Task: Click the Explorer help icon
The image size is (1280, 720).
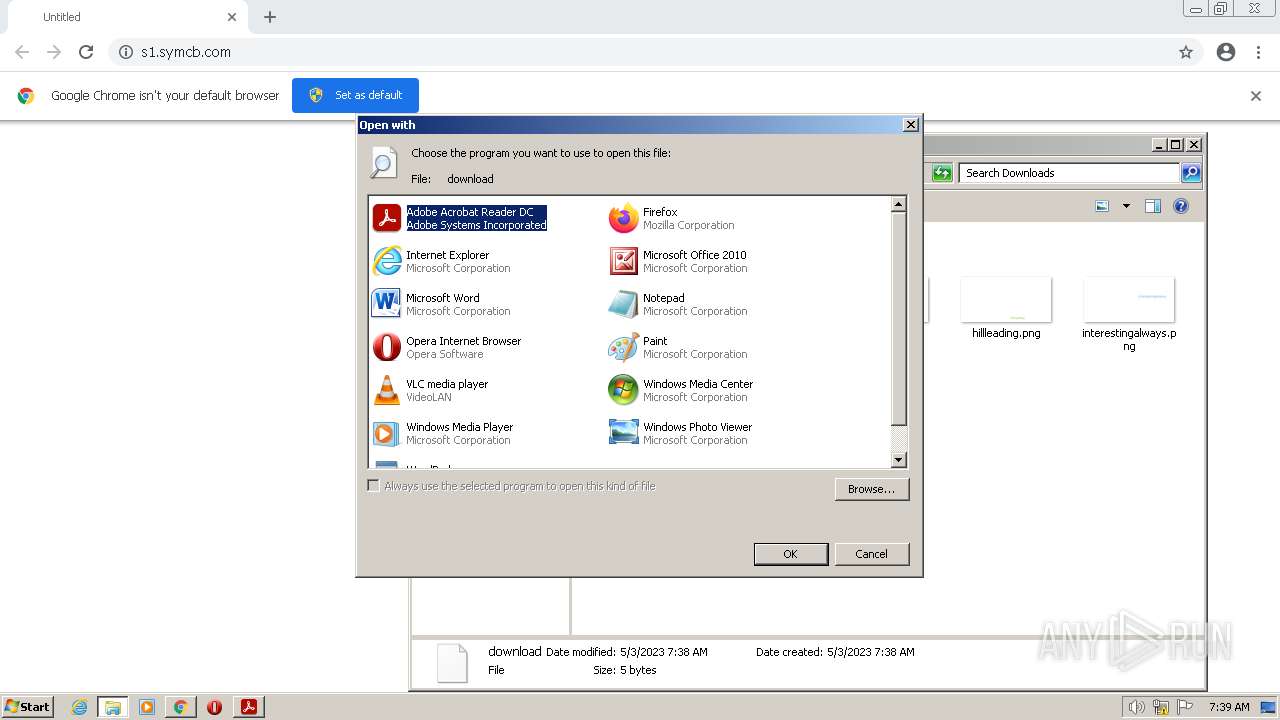Action: tap(1181, 206)
